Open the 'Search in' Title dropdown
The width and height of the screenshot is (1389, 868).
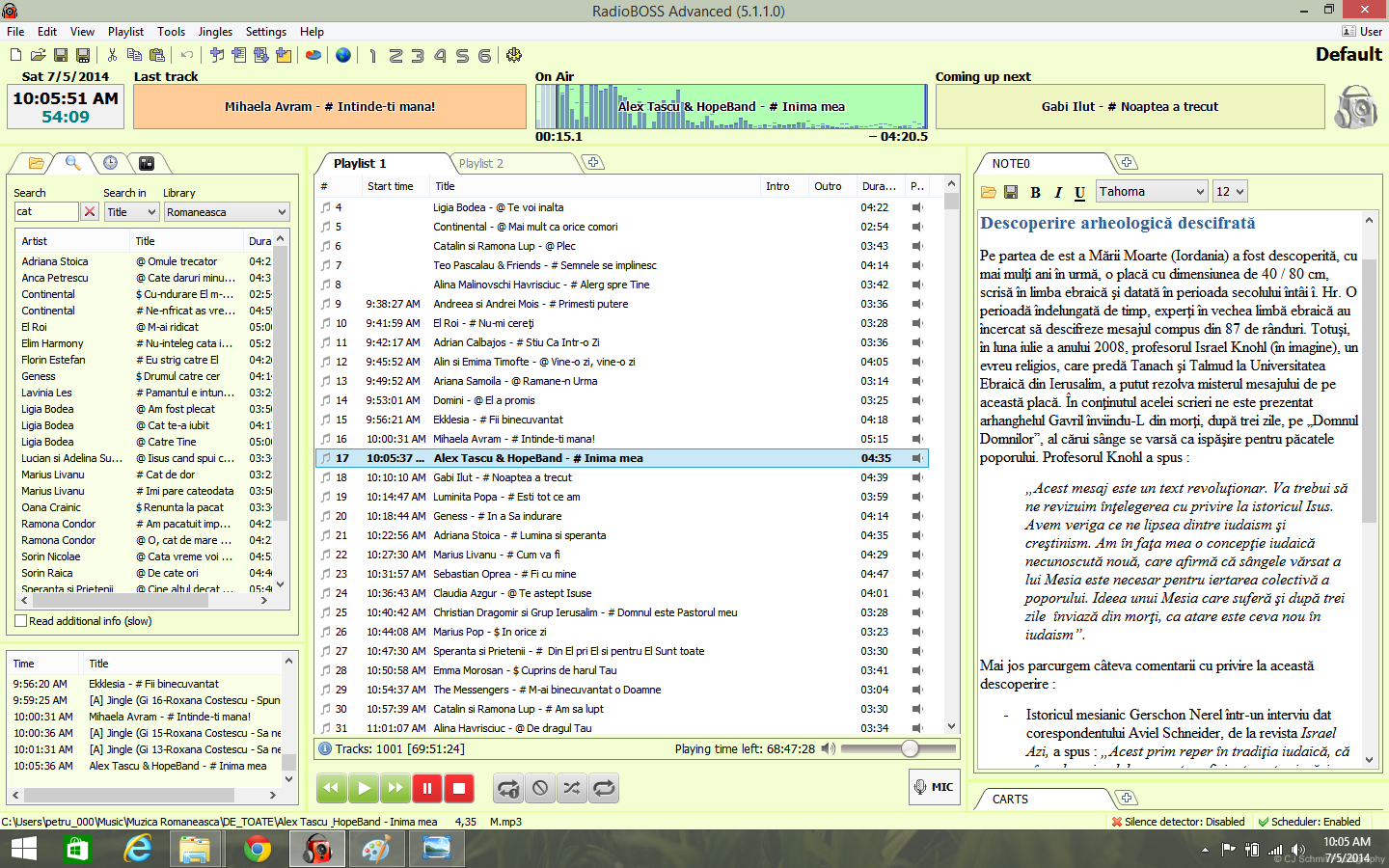click(x=131, y=212)
